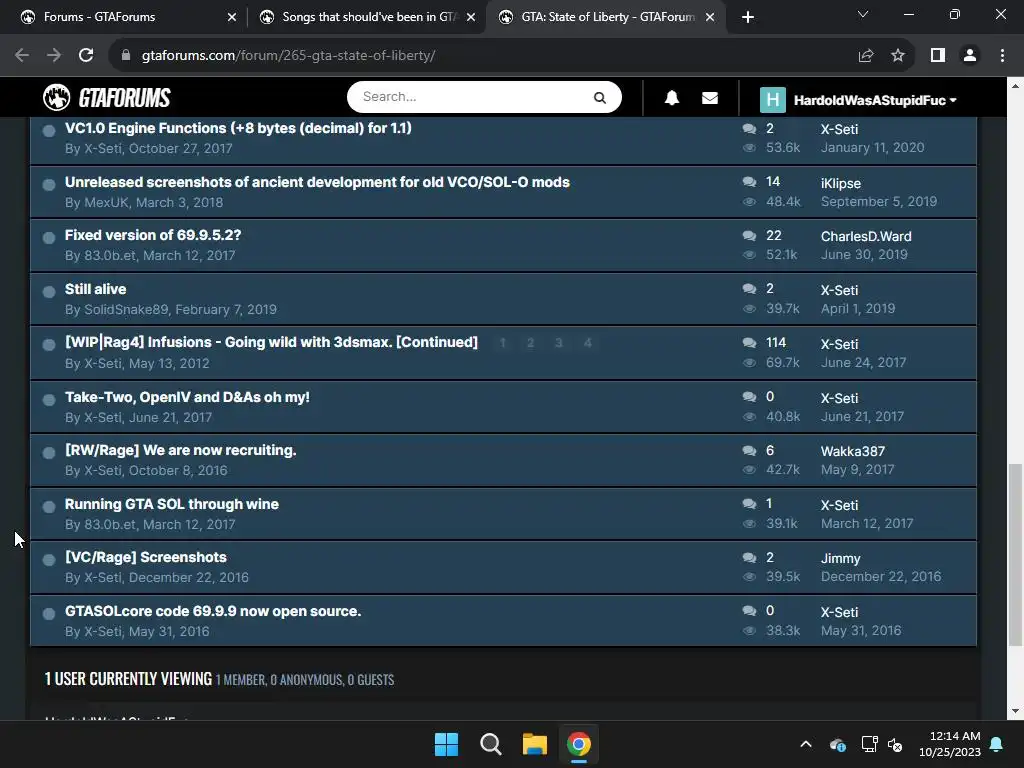
Task: Open the notifications bell
Action: [671, 98]
